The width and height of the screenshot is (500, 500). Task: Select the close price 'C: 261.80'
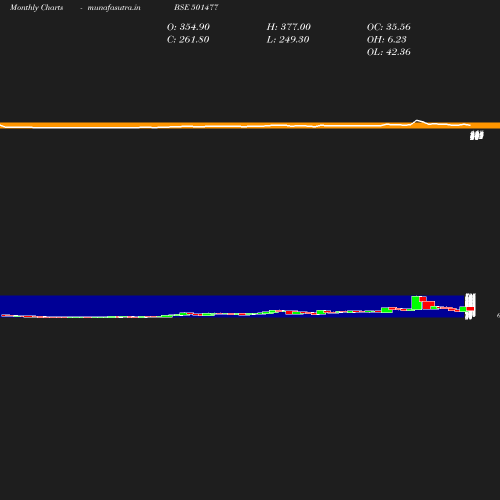188,39
